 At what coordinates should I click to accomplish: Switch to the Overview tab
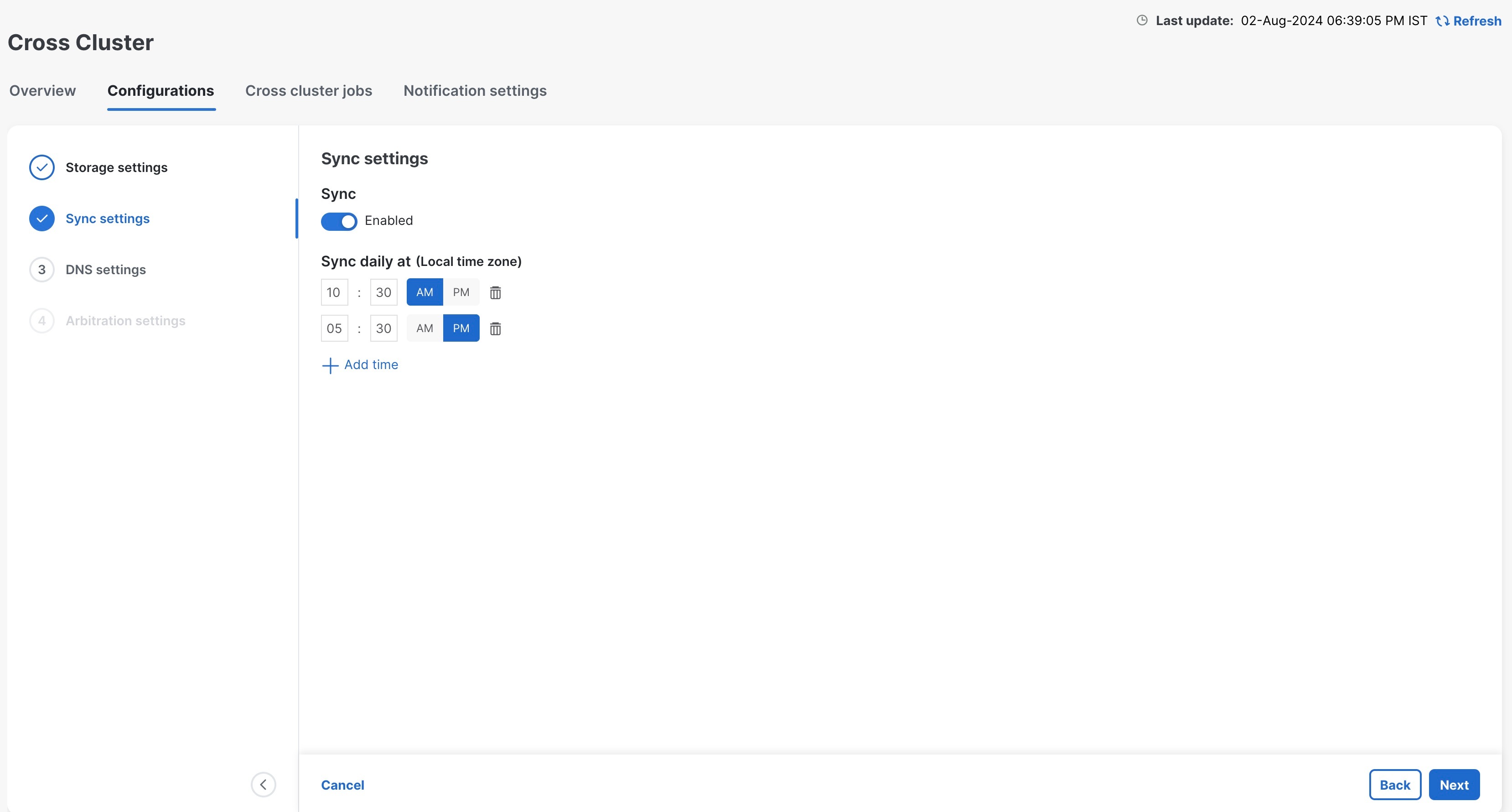[x=41, y=90]
